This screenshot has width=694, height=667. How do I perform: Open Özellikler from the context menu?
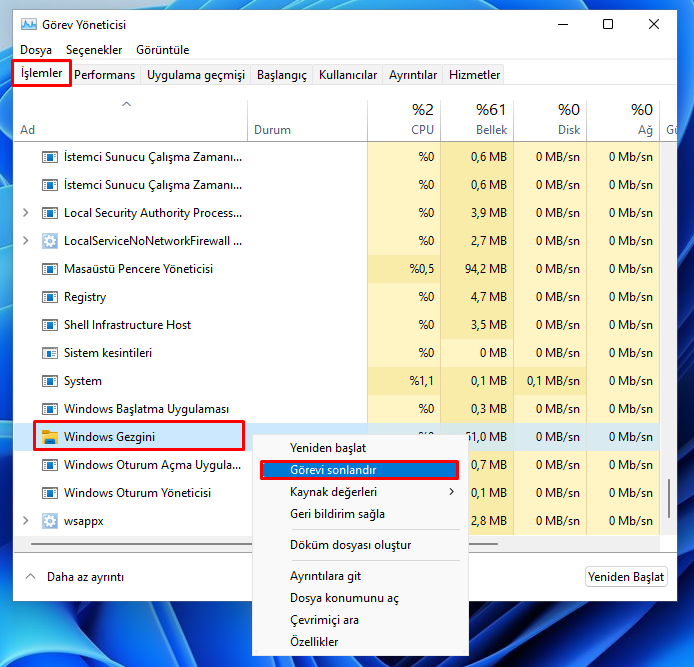point(360,642)
